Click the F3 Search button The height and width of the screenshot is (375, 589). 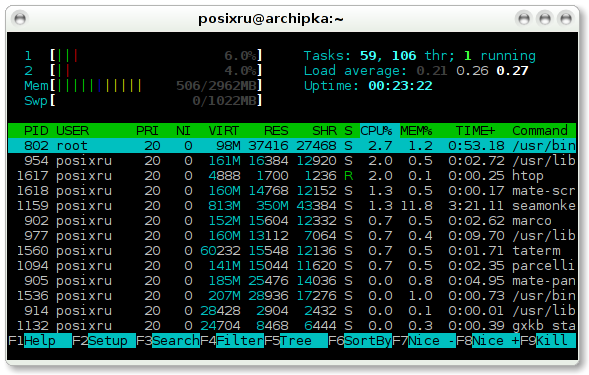point(168,340)
